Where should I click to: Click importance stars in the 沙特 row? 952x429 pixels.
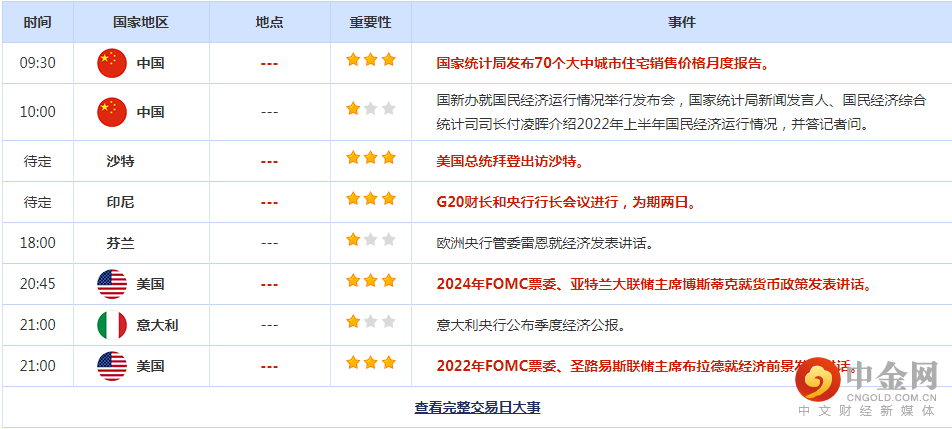[370, 158]
